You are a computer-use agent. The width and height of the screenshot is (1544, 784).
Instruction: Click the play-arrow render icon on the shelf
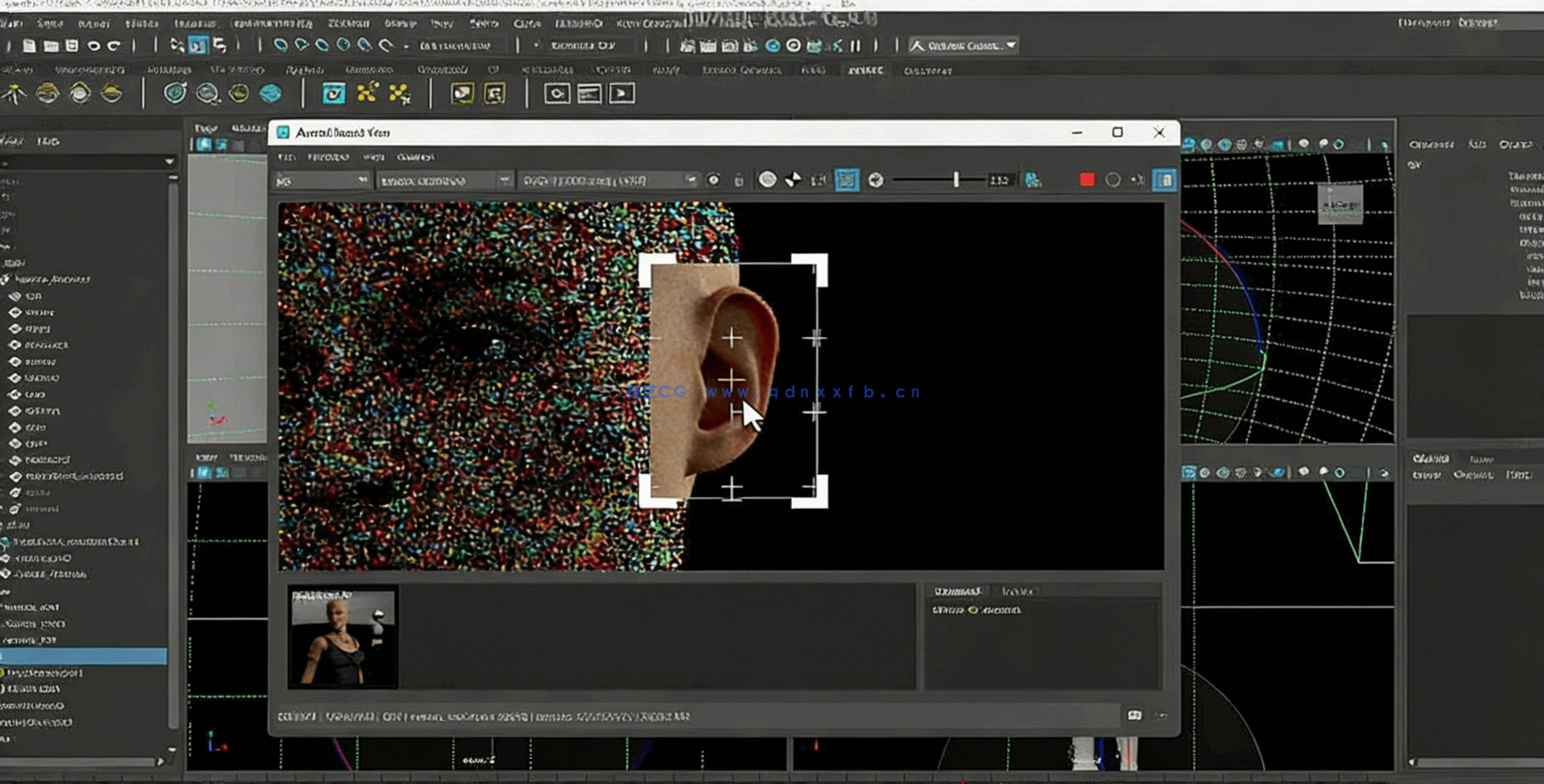tap(621, 94)
